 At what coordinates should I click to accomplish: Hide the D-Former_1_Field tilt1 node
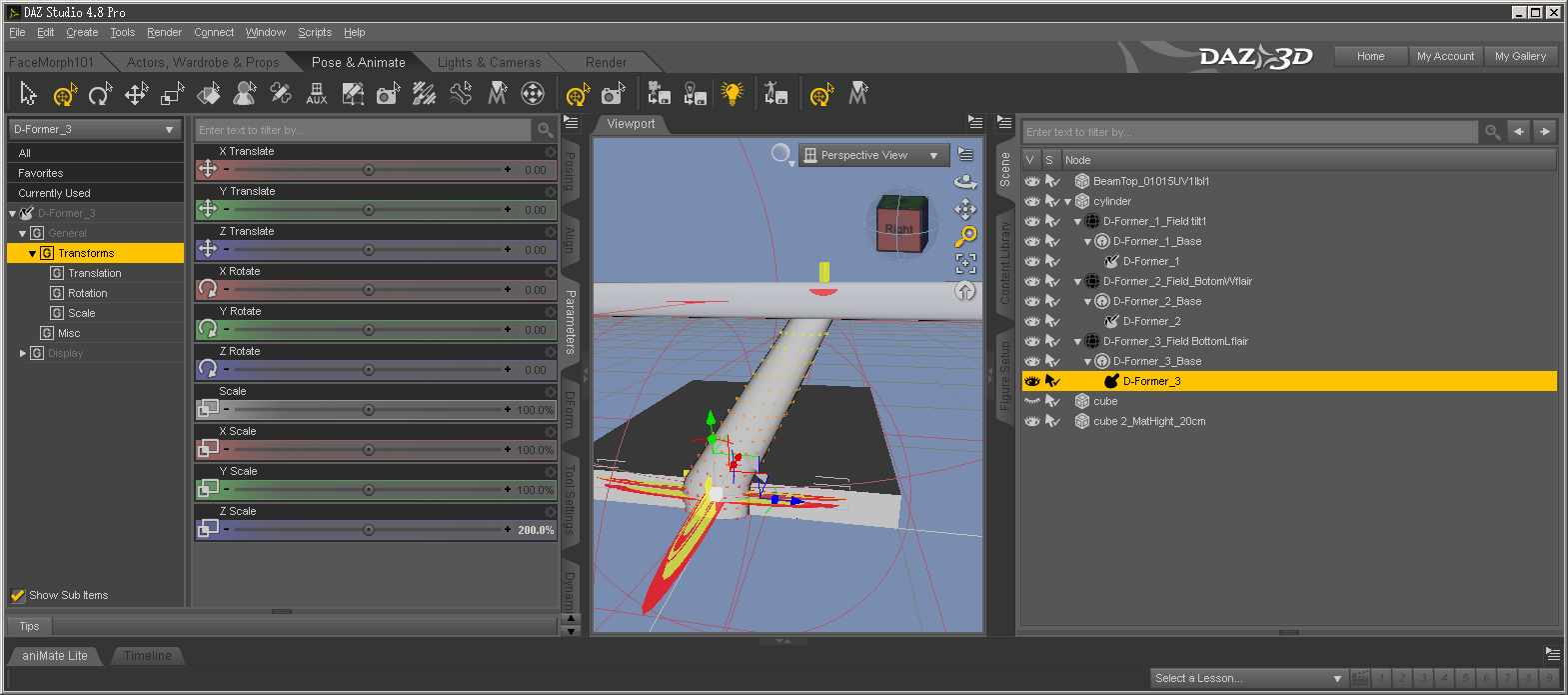point(1032,221)
